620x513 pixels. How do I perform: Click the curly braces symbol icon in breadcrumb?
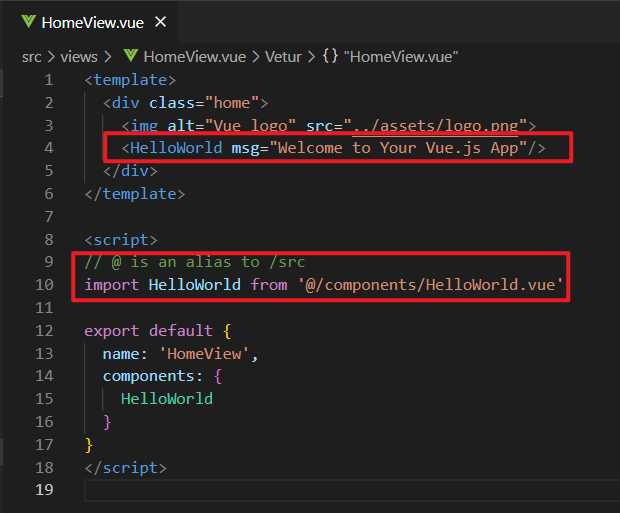pyautogui.click(x=330, y=56)
